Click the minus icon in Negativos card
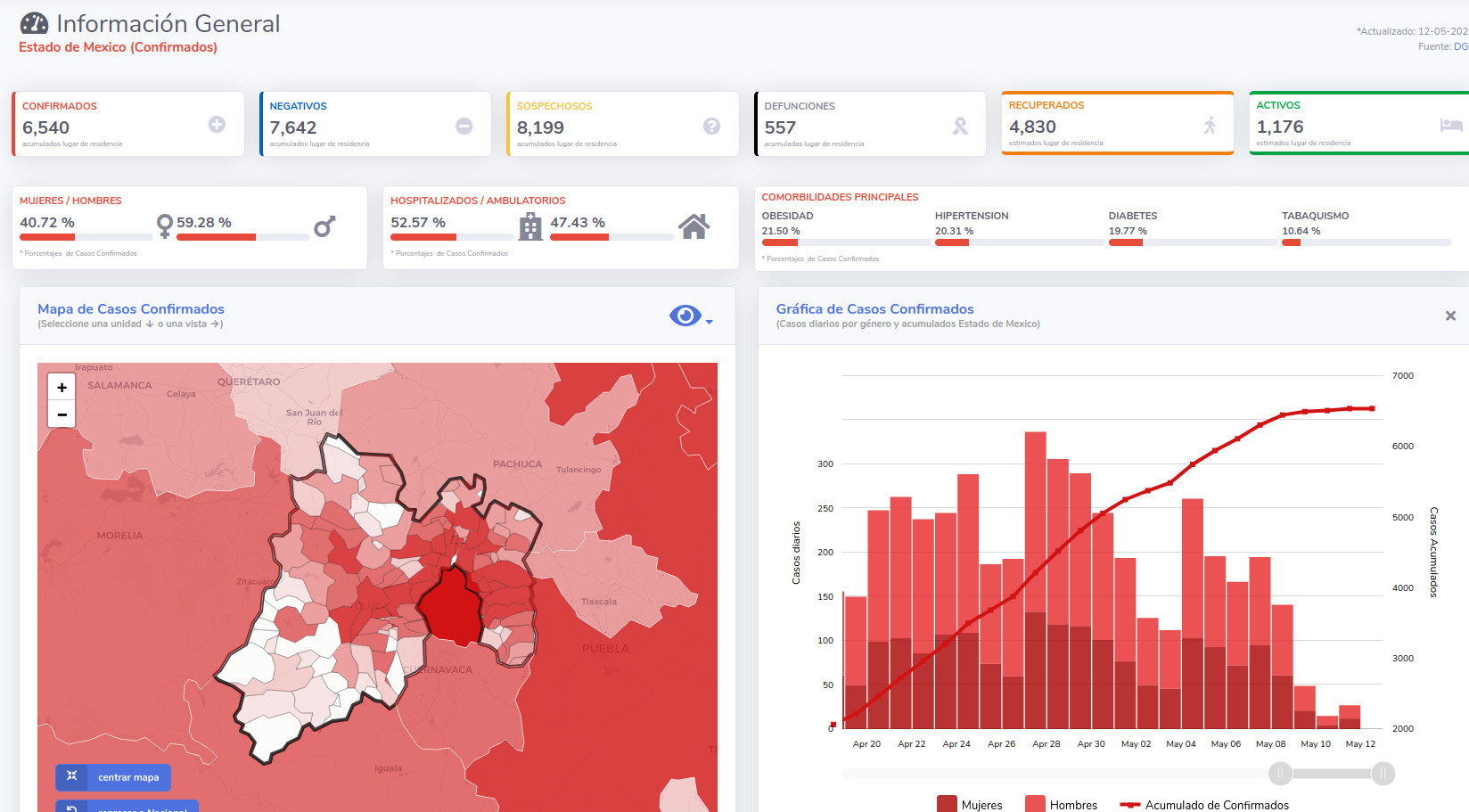This screenshot has height=812, width=1469. [464, 127]
